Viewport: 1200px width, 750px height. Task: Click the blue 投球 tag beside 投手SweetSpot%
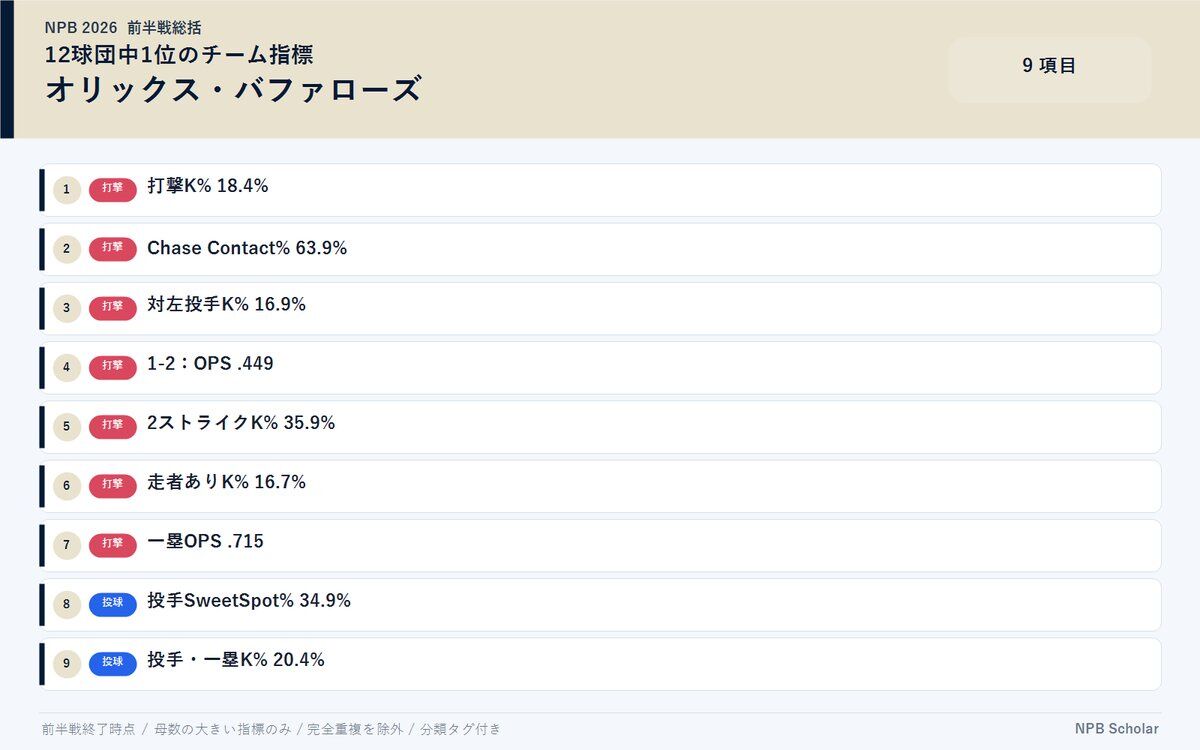coord(113,605)
